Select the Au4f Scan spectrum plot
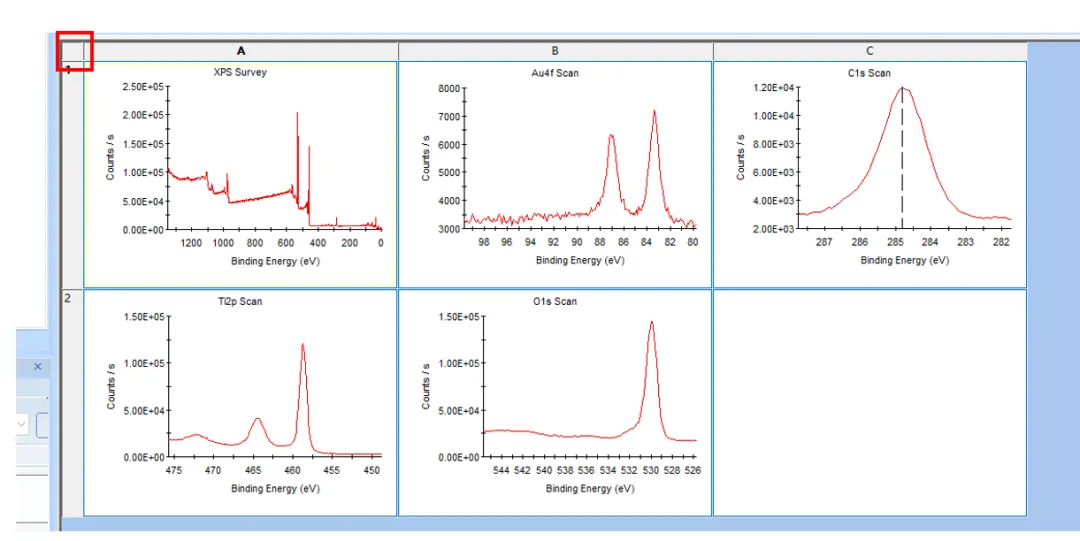The width and height of the screenshot is (1080, 541). 555,174
